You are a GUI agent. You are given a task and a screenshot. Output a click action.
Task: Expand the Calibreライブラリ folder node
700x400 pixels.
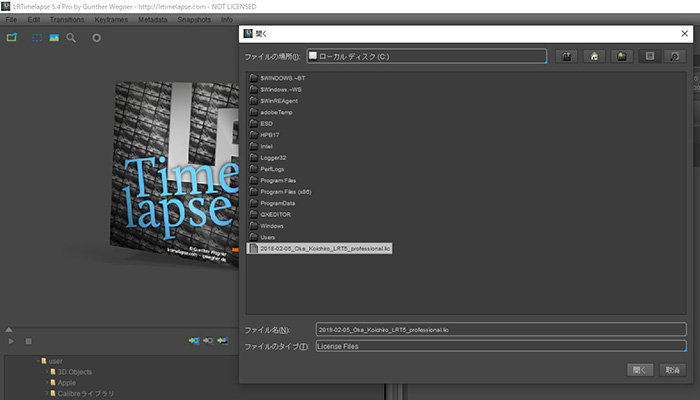[47, 393]
